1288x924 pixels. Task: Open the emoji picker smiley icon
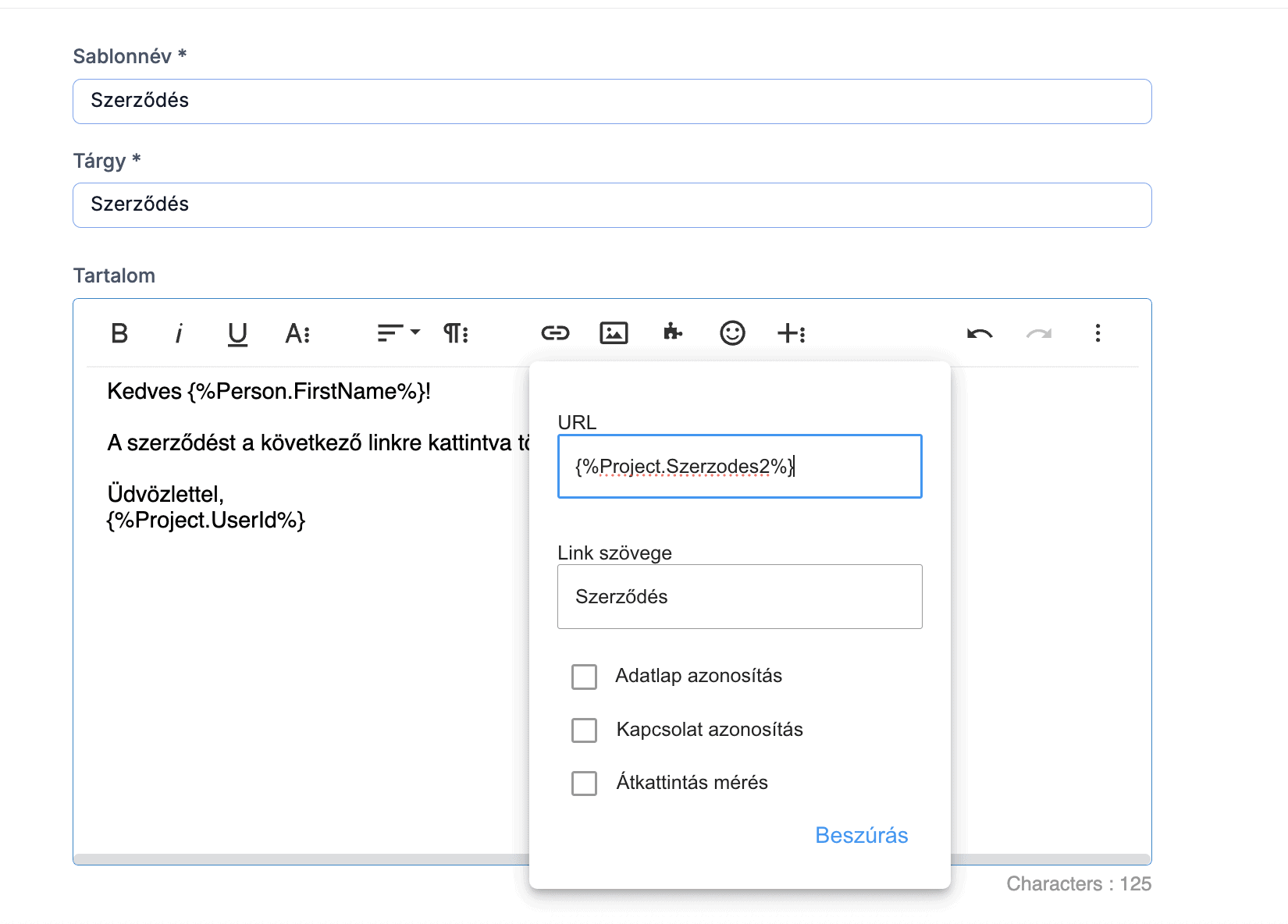[x=732, y=333]
